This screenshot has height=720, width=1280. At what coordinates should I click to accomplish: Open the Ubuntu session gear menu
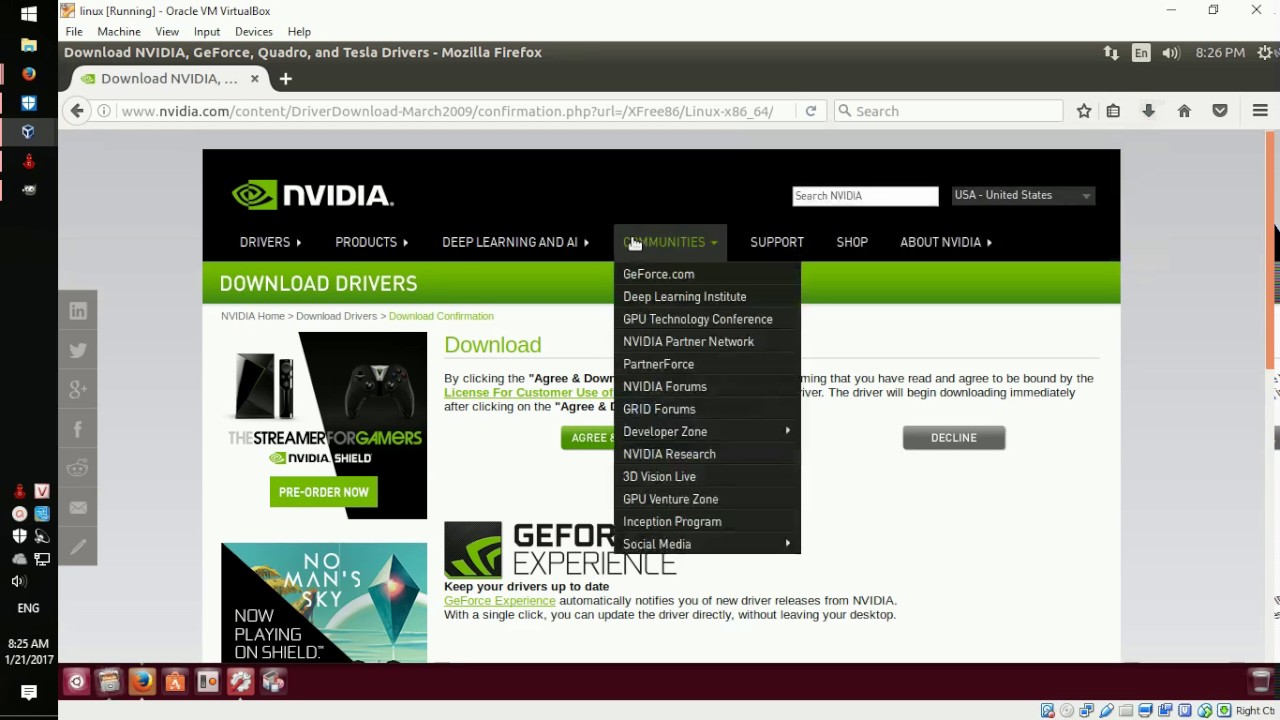tap(1264, 53)
